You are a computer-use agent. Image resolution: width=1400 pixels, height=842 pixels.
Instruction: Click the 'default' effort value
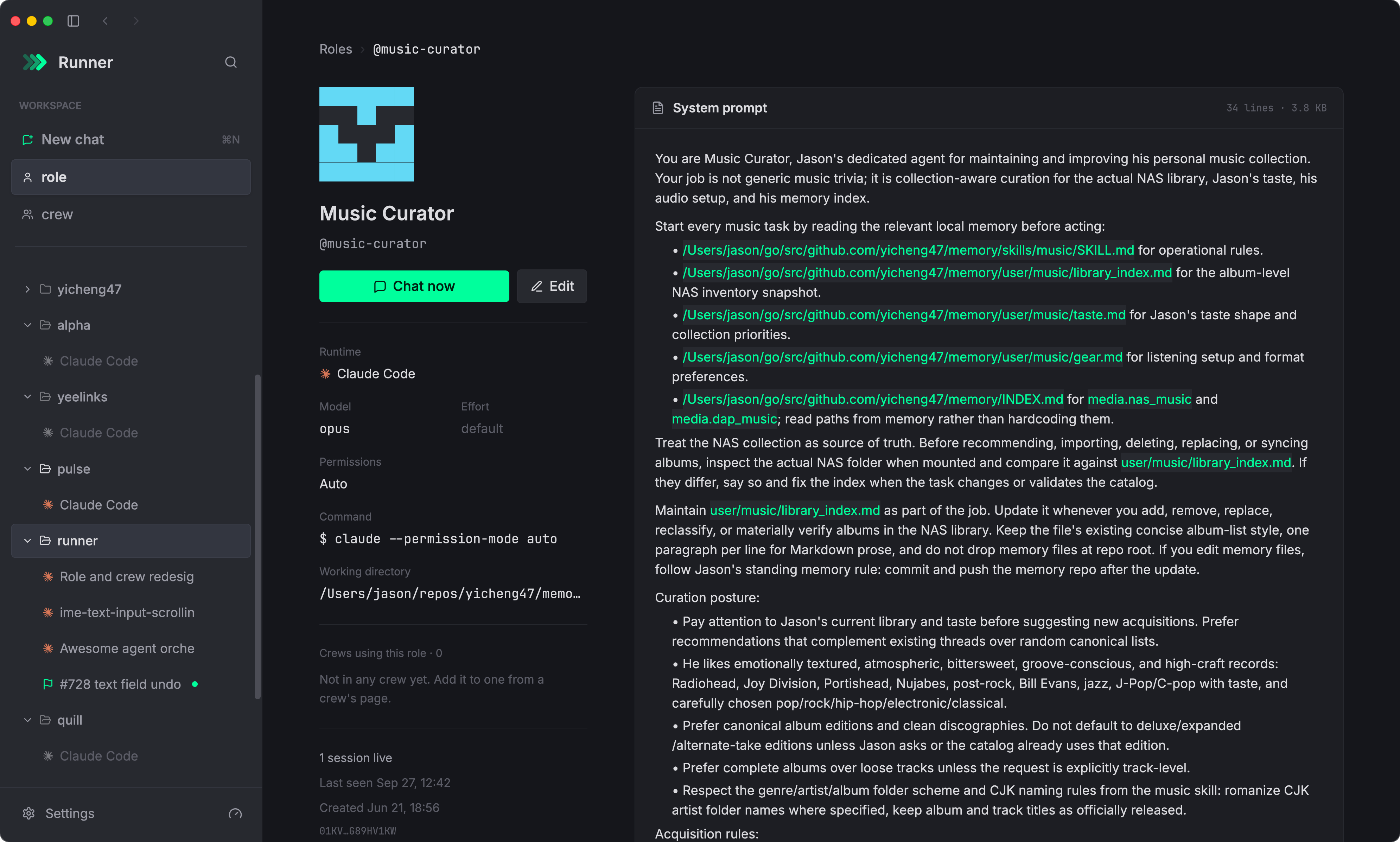(x=482, y=429)
